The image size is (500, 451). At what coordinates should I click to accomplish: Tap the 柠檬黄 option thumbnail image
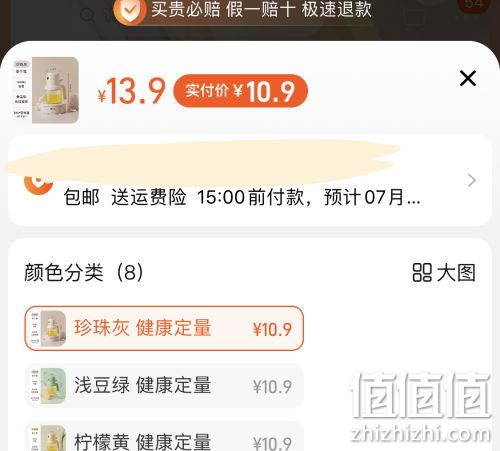pyautogui.click(x=48, y=438)
